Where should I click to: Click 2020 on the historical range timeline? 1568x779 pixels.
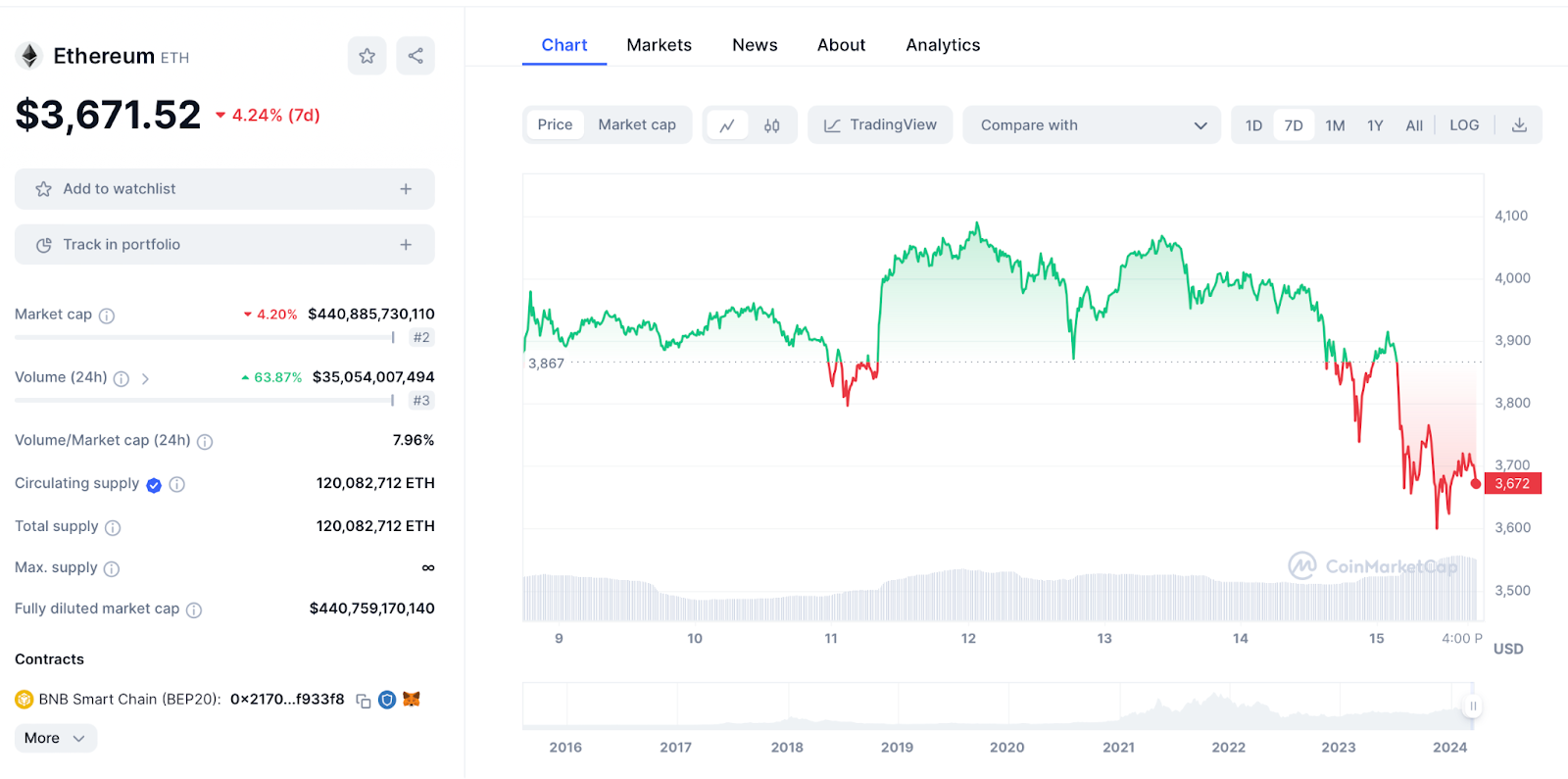[1006, 748]
